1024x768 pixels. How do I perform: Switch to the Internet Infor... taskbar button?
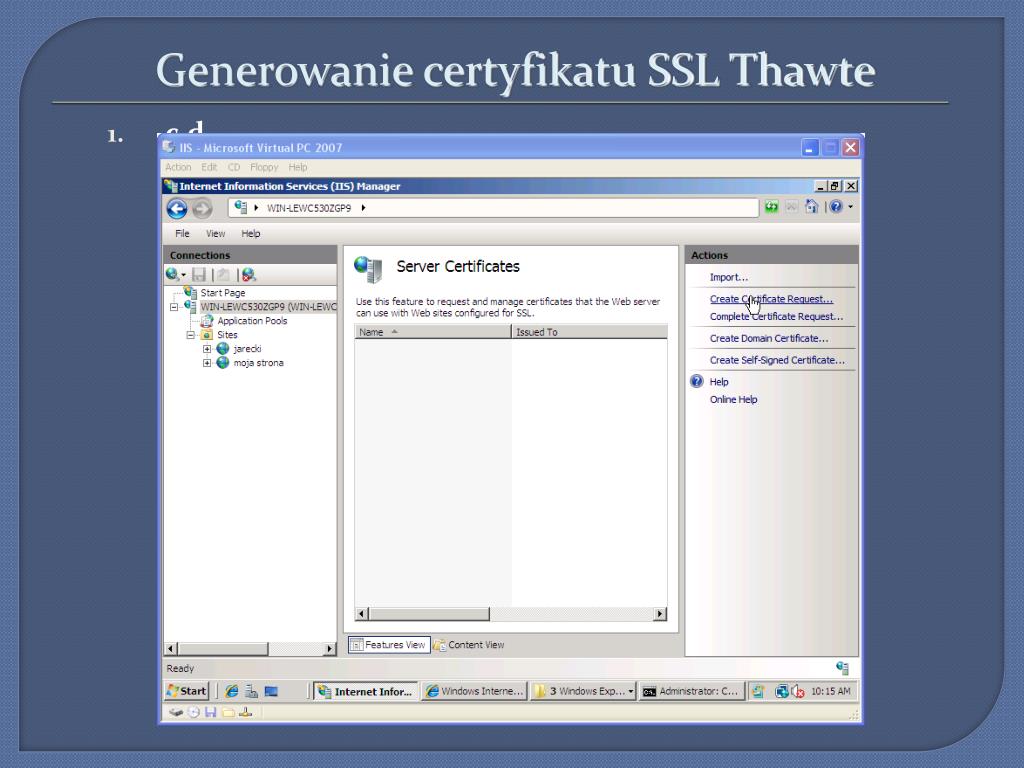366,691
